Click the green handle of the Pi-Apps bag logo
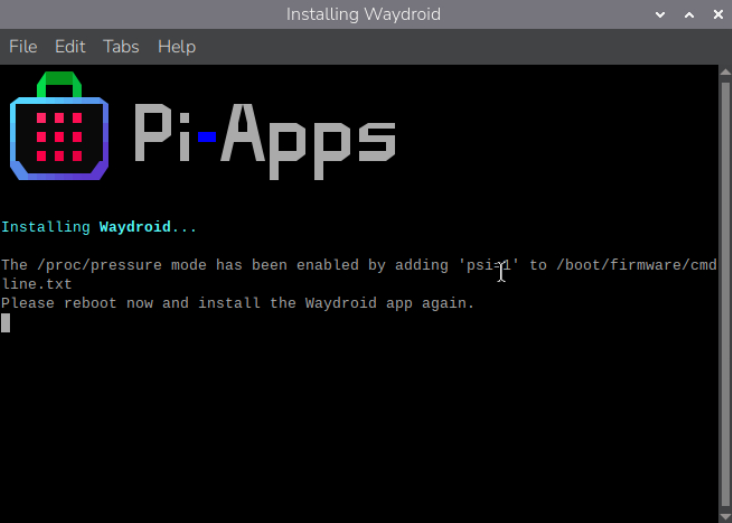732x523 pixels. (x=59, y=84)
